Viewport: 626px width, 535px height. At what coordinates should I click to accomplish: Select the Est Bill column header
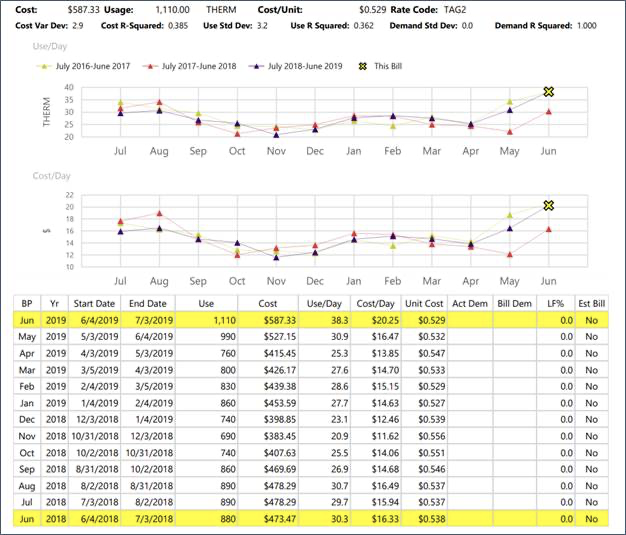590,303
